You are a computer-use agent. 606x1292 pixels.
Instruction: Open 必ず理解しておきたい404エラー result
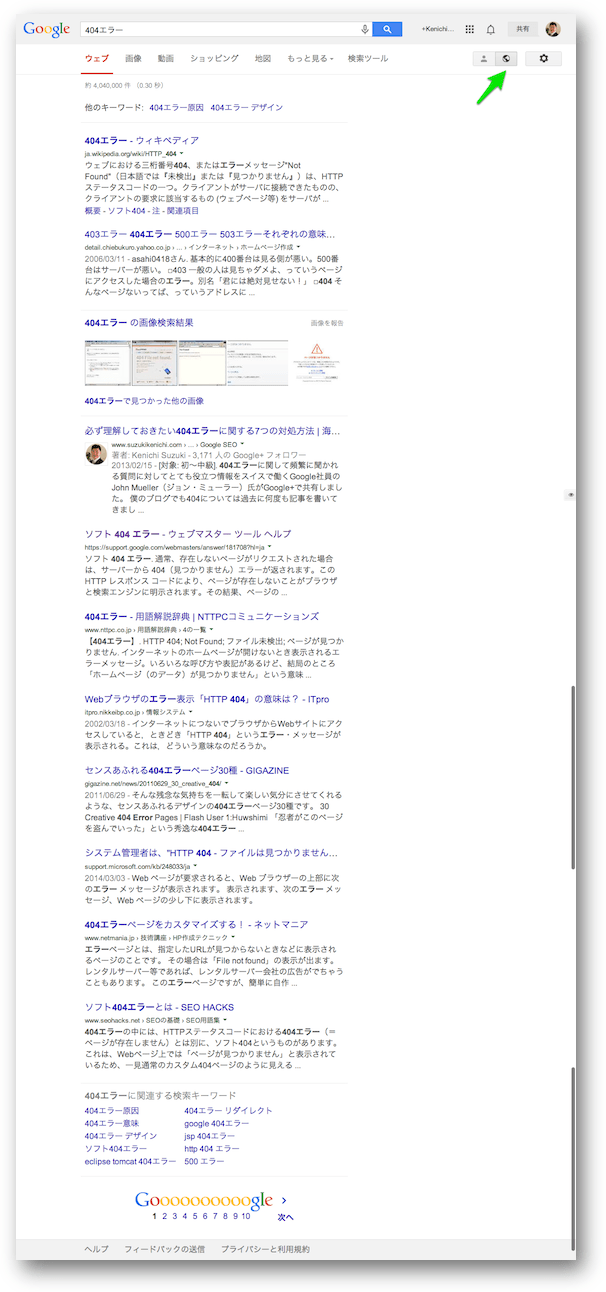(213, 431)
